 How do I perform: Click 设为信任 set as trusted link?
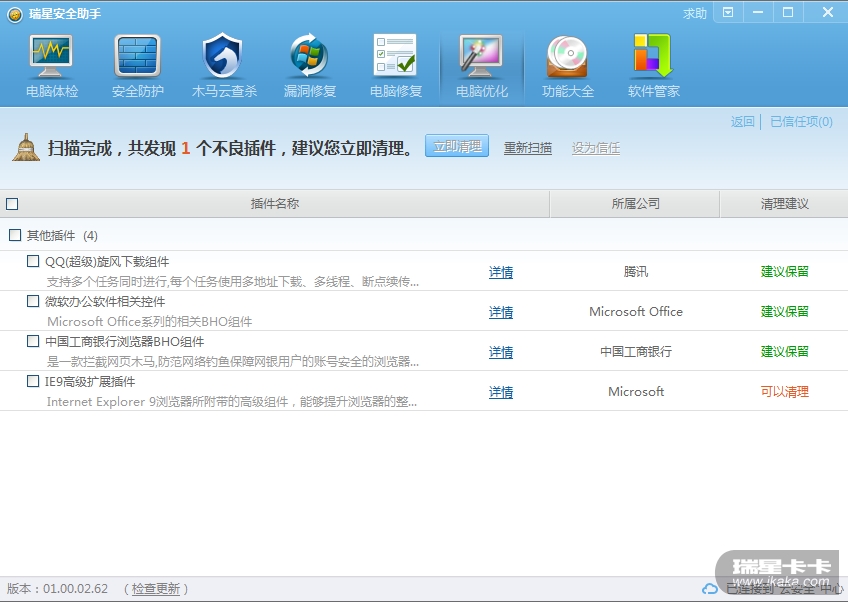596,148
